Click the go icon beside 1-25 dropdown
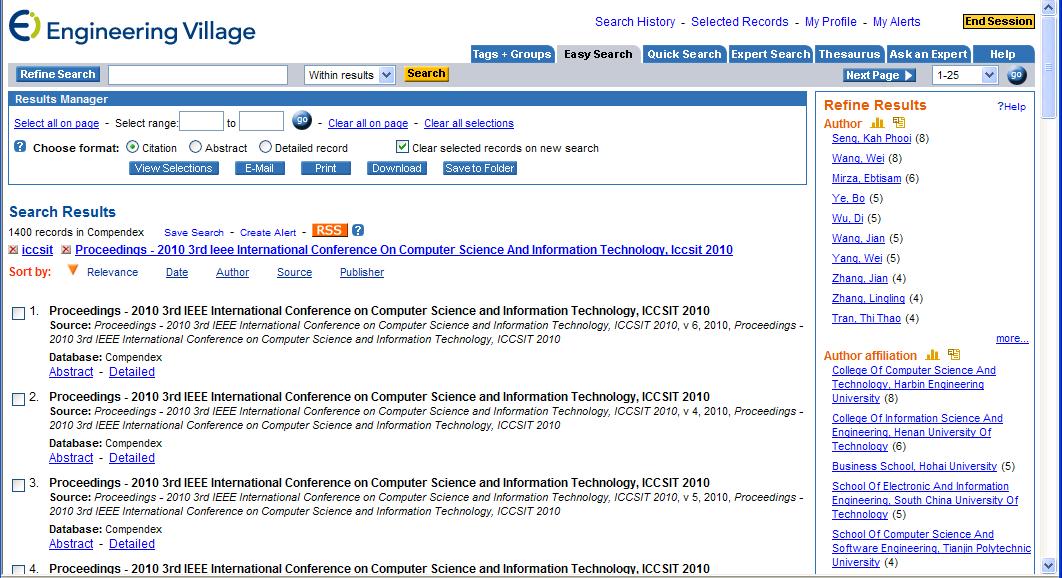This screenshot has width=1062, height=578. coord(1017,75)
